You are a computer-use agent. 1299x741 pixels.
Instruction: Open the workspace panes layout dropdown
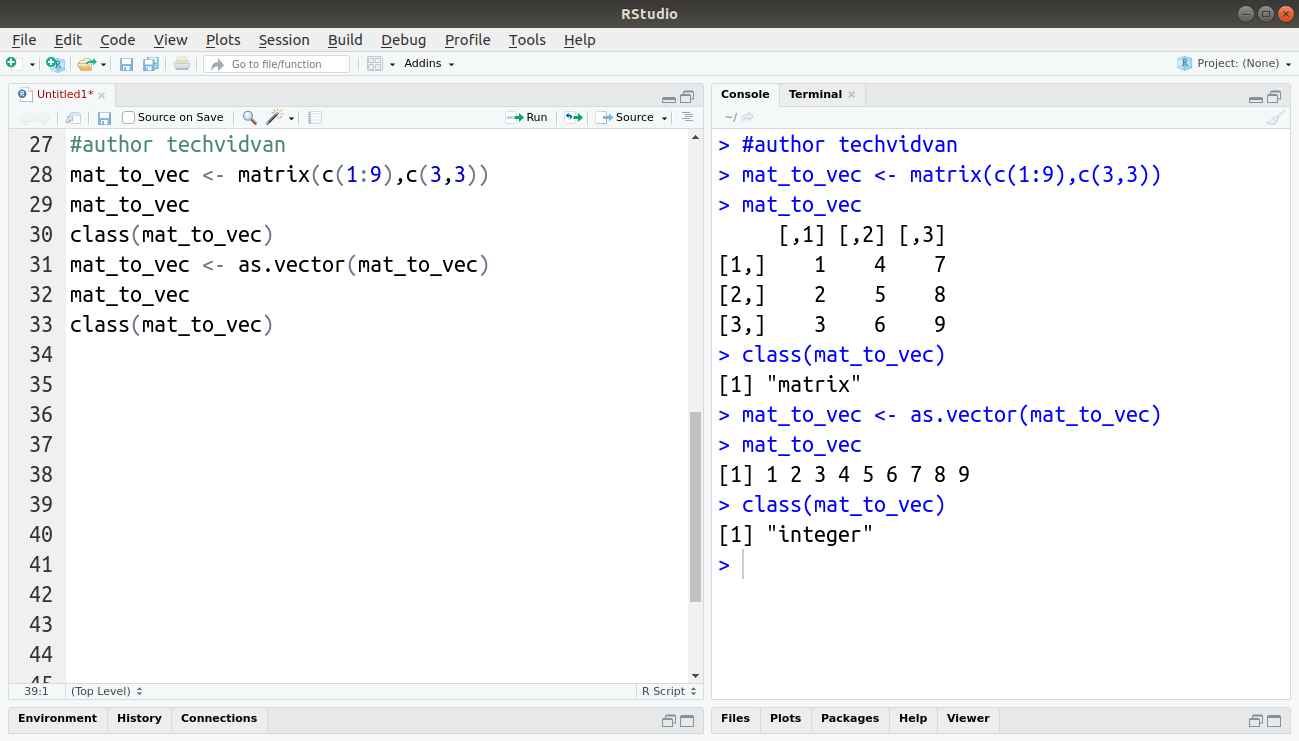click(x=381, y=64)
